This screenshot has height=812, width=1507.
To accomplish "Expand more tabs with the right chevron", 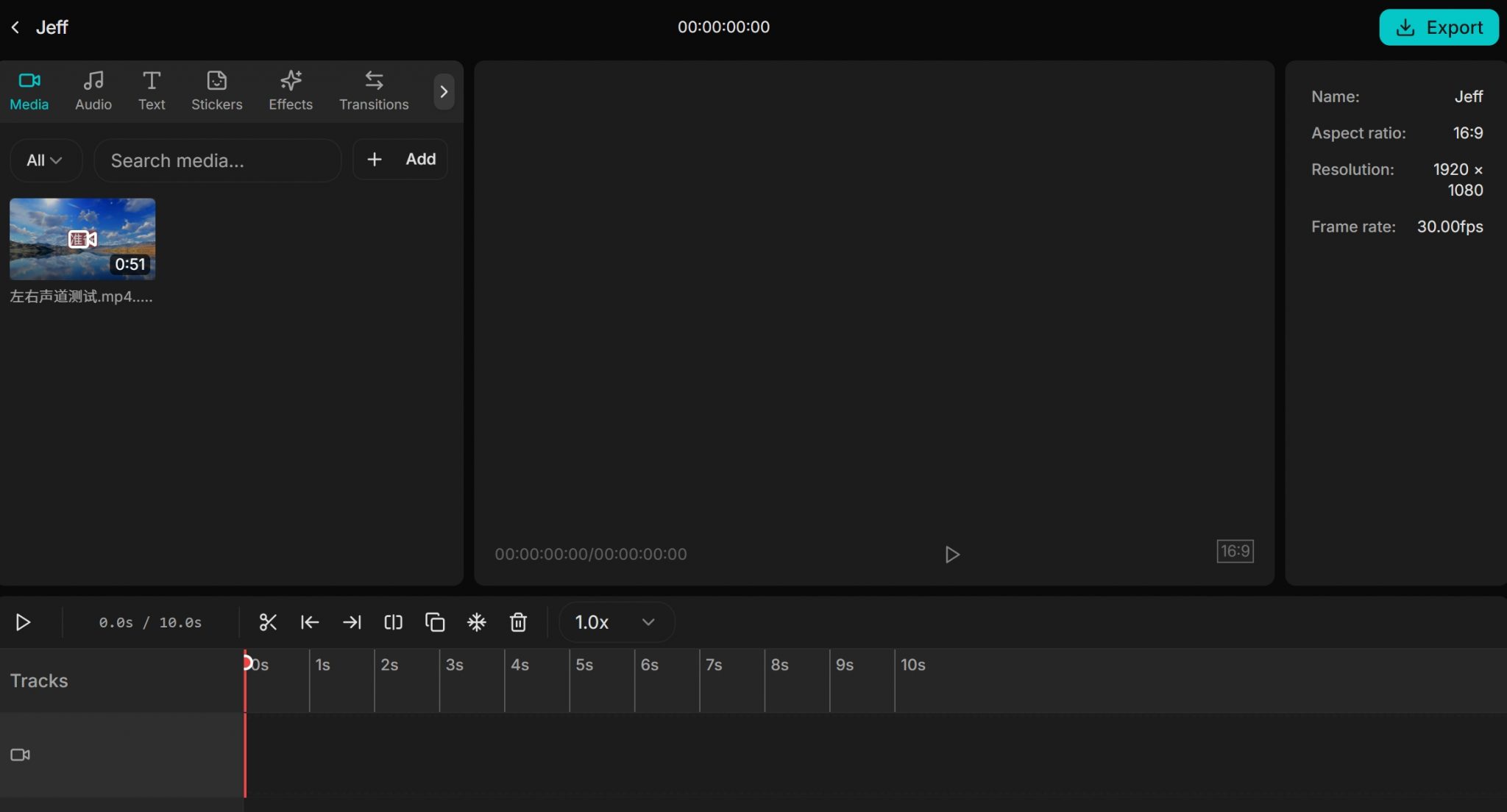I will pos(444,91).
